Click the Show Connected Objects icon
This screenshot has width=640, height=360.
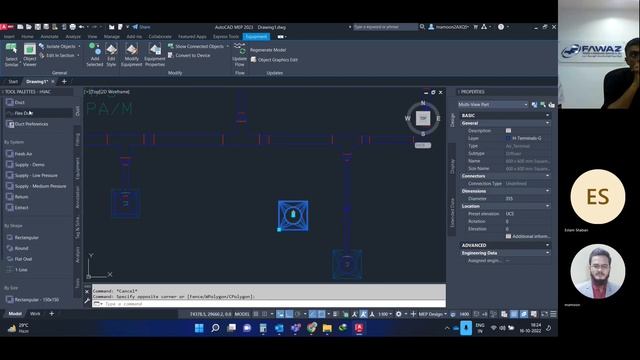pos(171,46)
